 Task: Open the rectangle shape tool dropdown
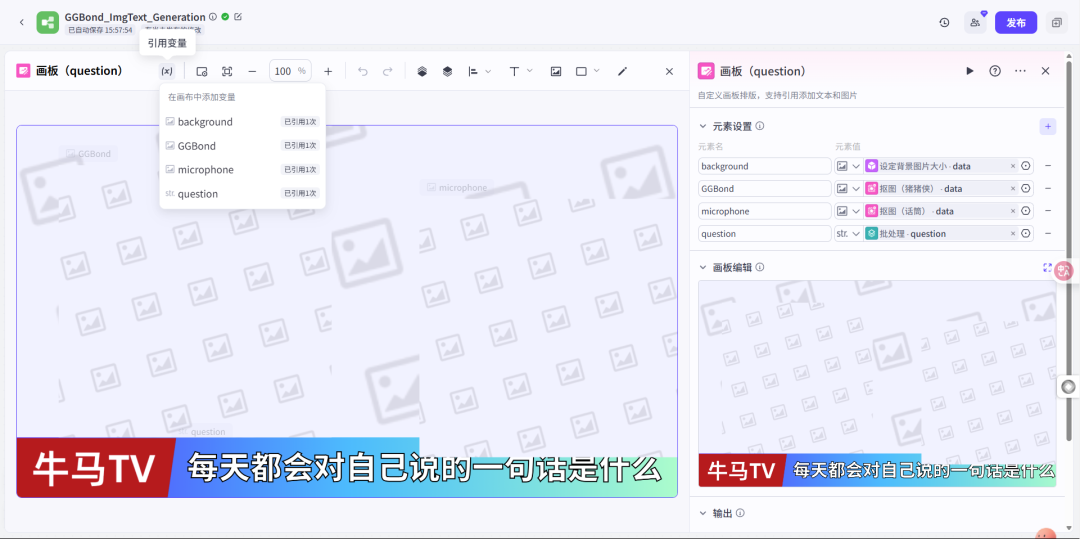[x=597, y=71]
